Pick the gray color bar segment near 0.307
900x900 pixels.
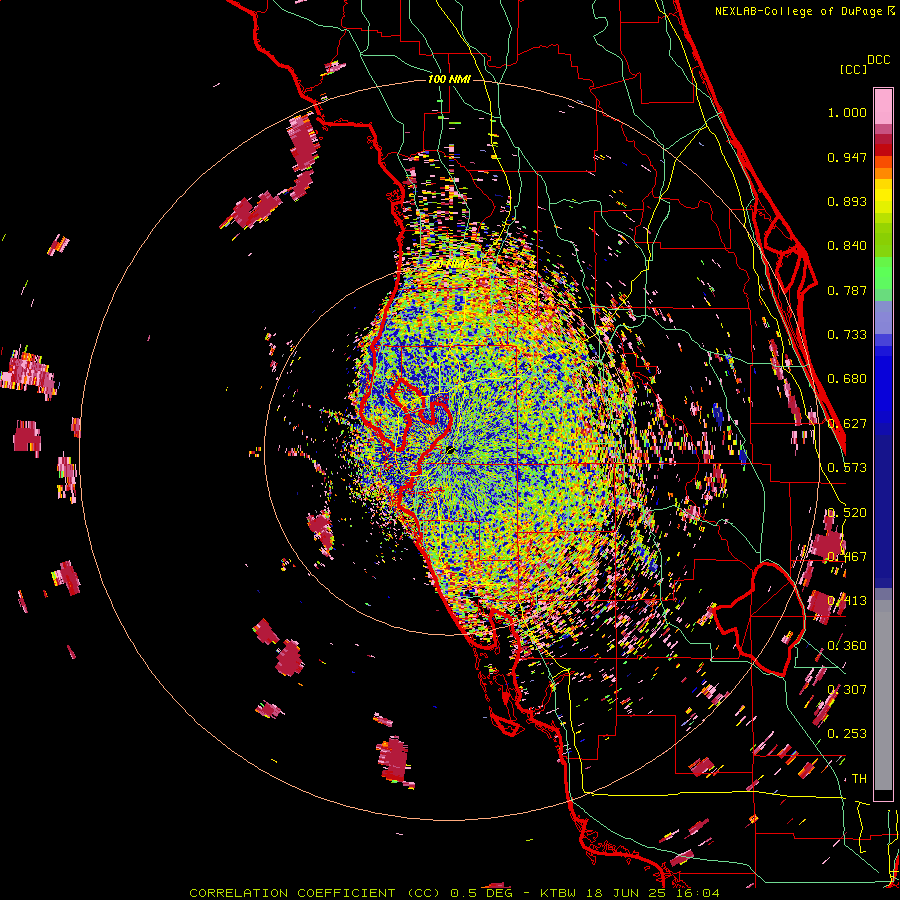point(883,695)
